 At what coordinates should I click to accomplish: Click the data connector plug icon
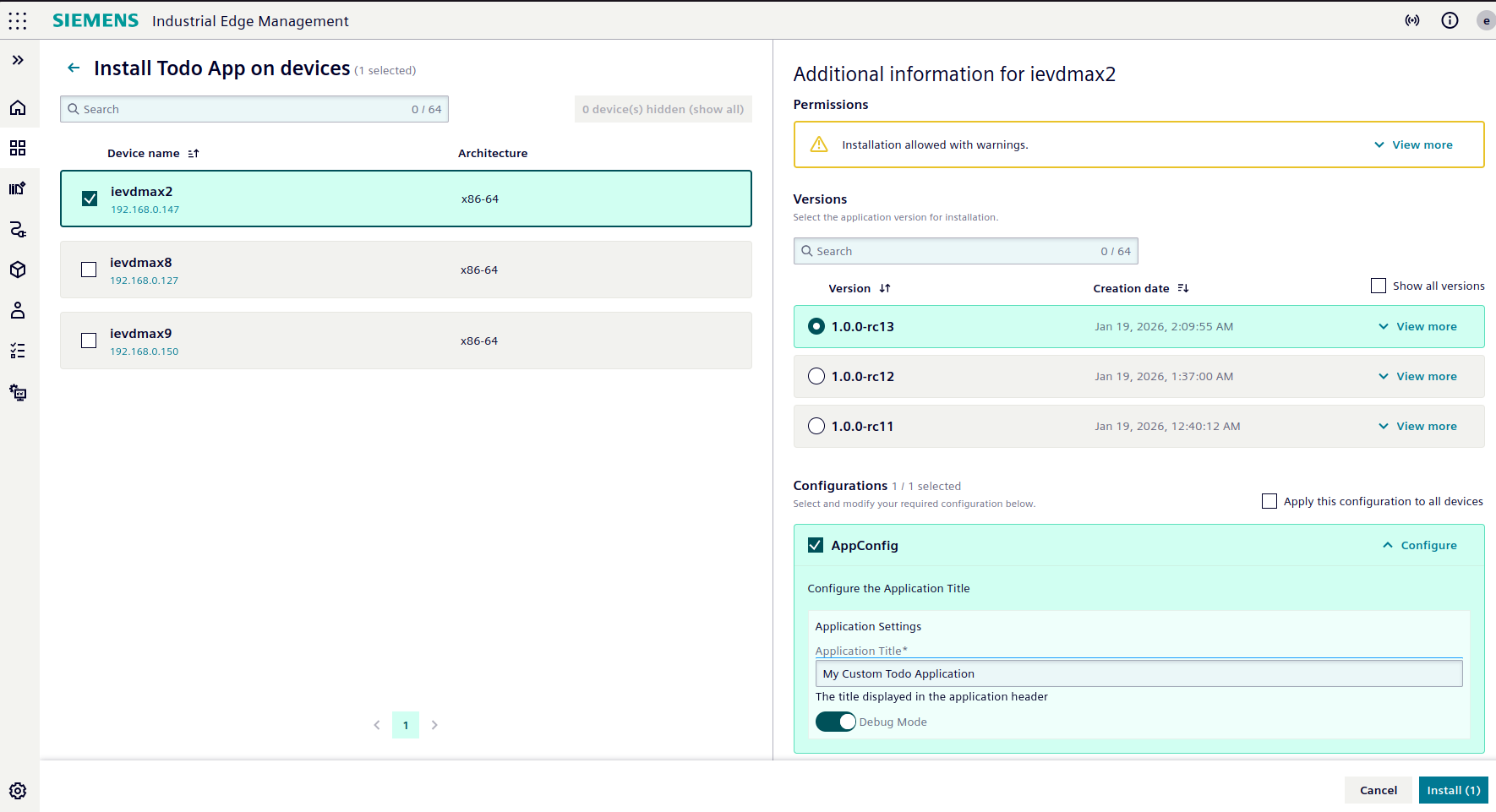18,229
